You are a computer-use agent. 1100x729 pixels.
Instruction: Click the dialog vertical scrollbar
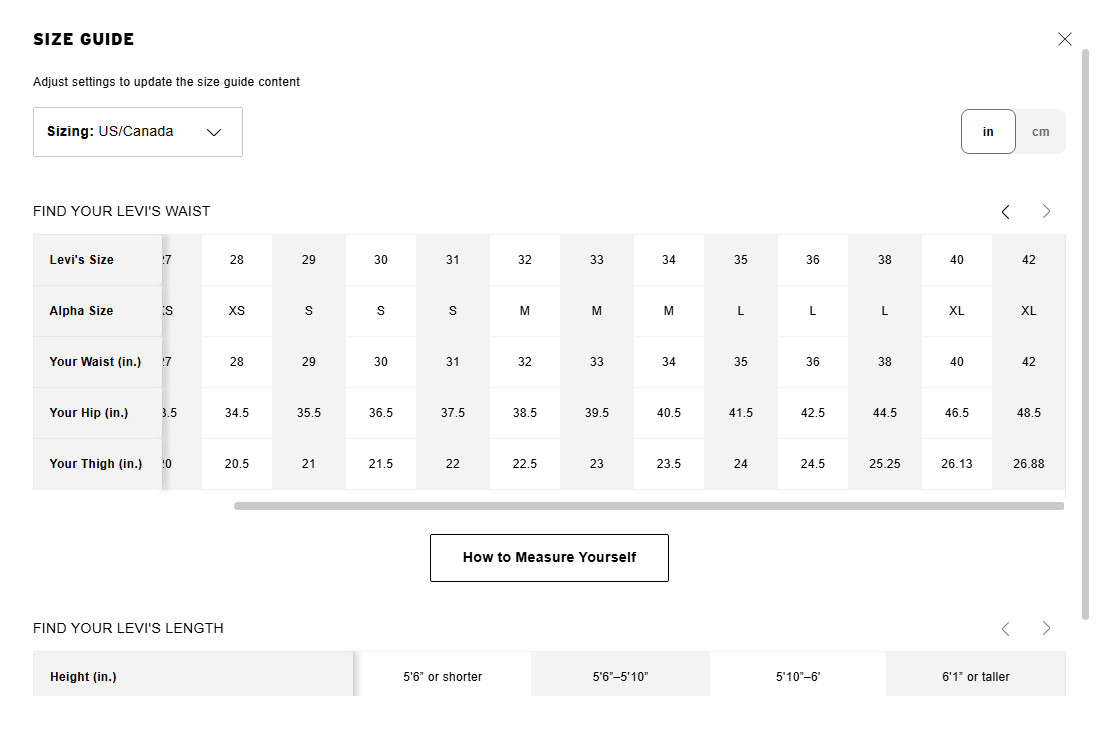pyautogui.click(x=1085, y=334)
